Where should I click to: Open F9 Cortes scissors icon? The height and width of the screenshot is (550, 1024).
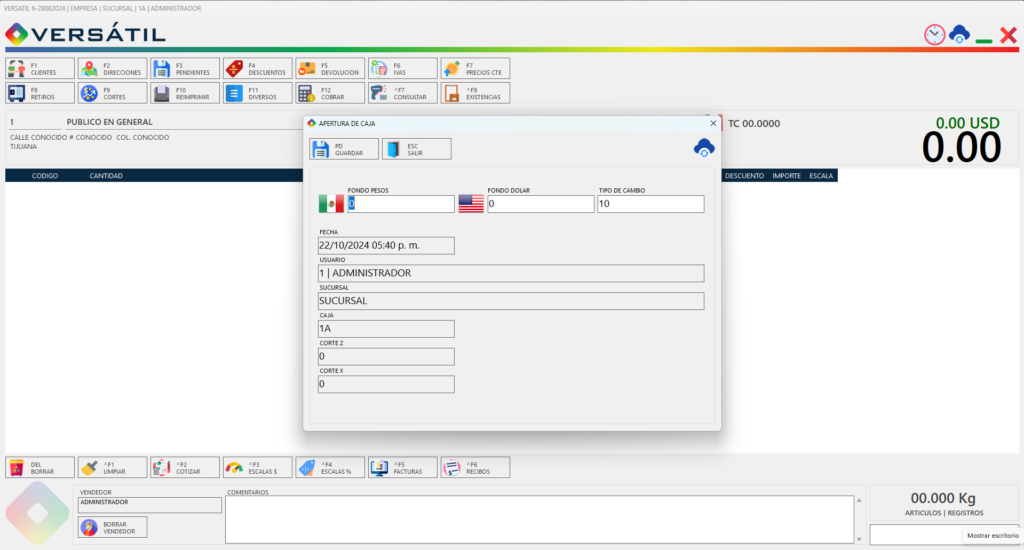pos(89,93)
